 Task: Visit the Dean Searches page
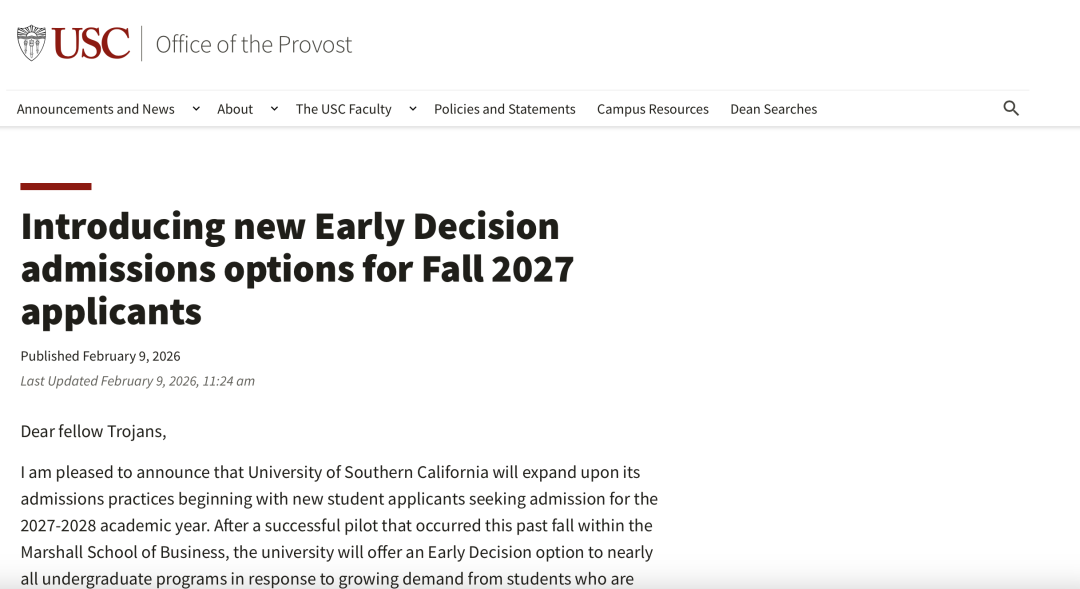point(773,109)
